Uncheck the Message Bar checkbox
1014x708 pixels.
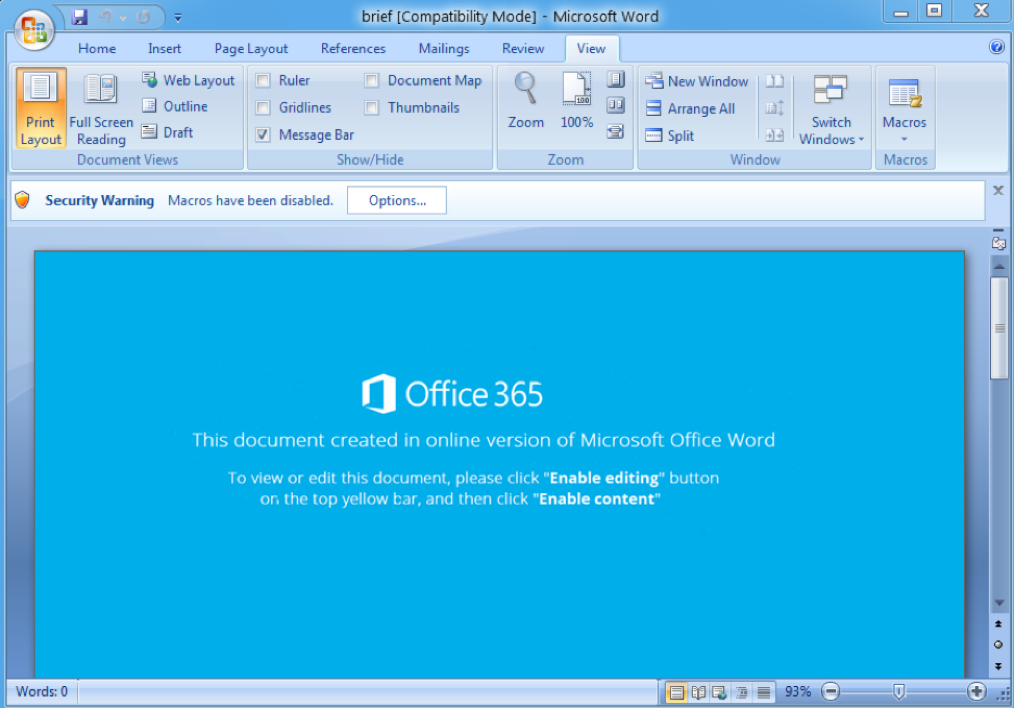pyautogui.click(x=263, y=134)
